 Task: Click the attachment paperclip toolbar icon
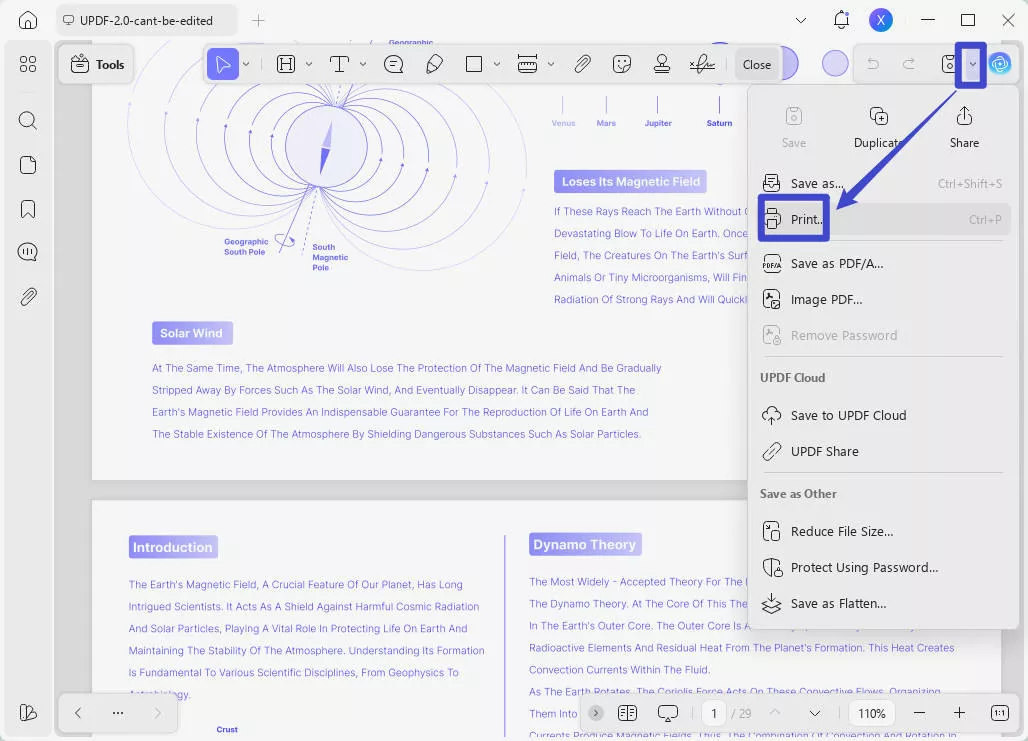click(x=582, y=64)
